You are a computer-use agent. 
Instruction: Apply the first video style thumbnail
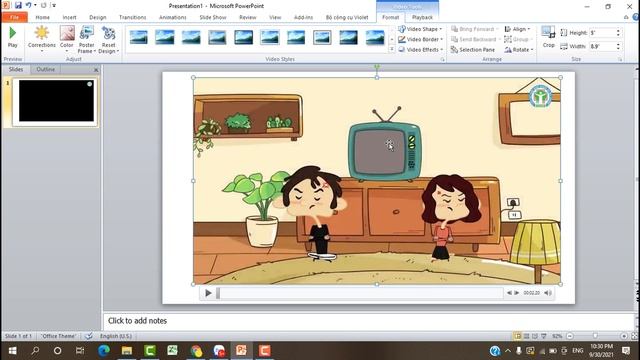(138, 38)
